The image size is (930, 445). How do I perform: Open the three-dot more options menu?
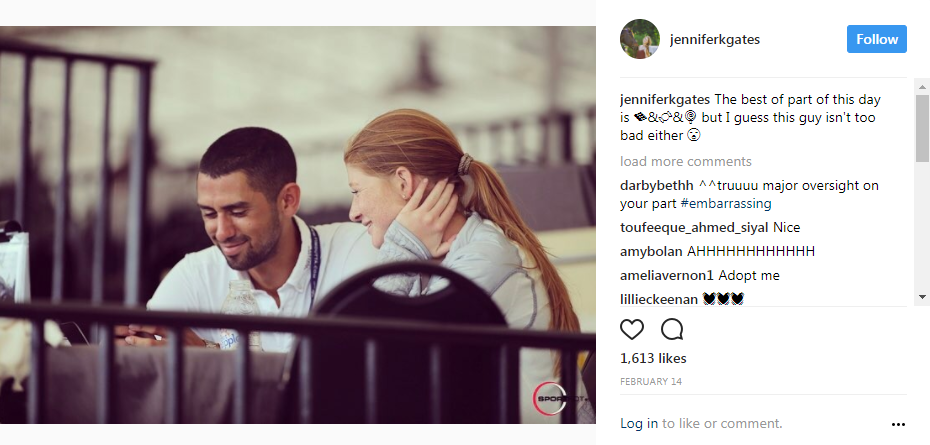[x=899, y=424]
